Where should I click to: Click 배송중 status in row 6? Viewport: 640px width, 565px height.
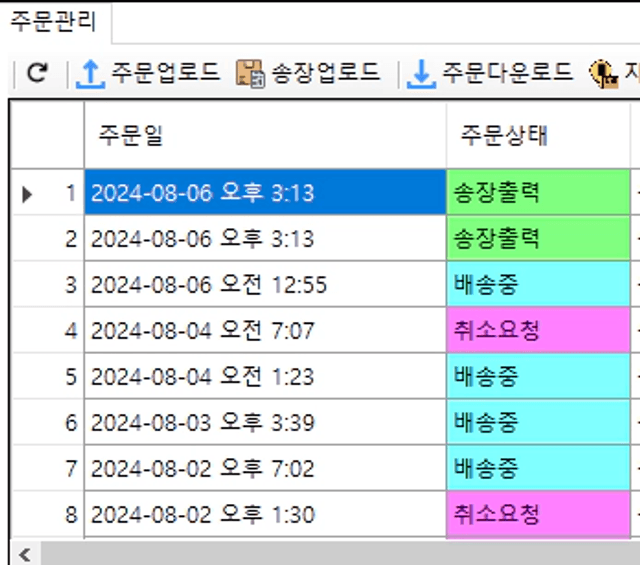point(538,422)
